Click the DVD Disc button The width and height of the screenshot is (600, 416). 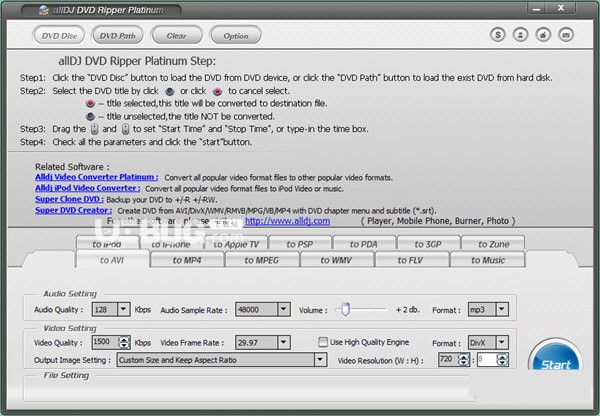point(59,36)
